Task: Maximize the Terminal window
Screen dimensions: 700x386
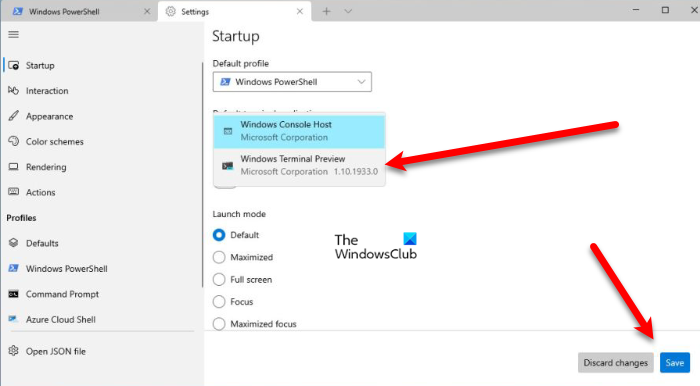Action: (665, 10)
